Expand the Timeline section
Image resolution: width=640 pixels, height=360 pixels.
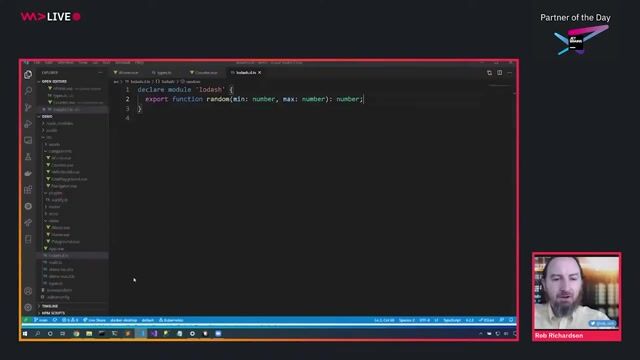[49, 306]
